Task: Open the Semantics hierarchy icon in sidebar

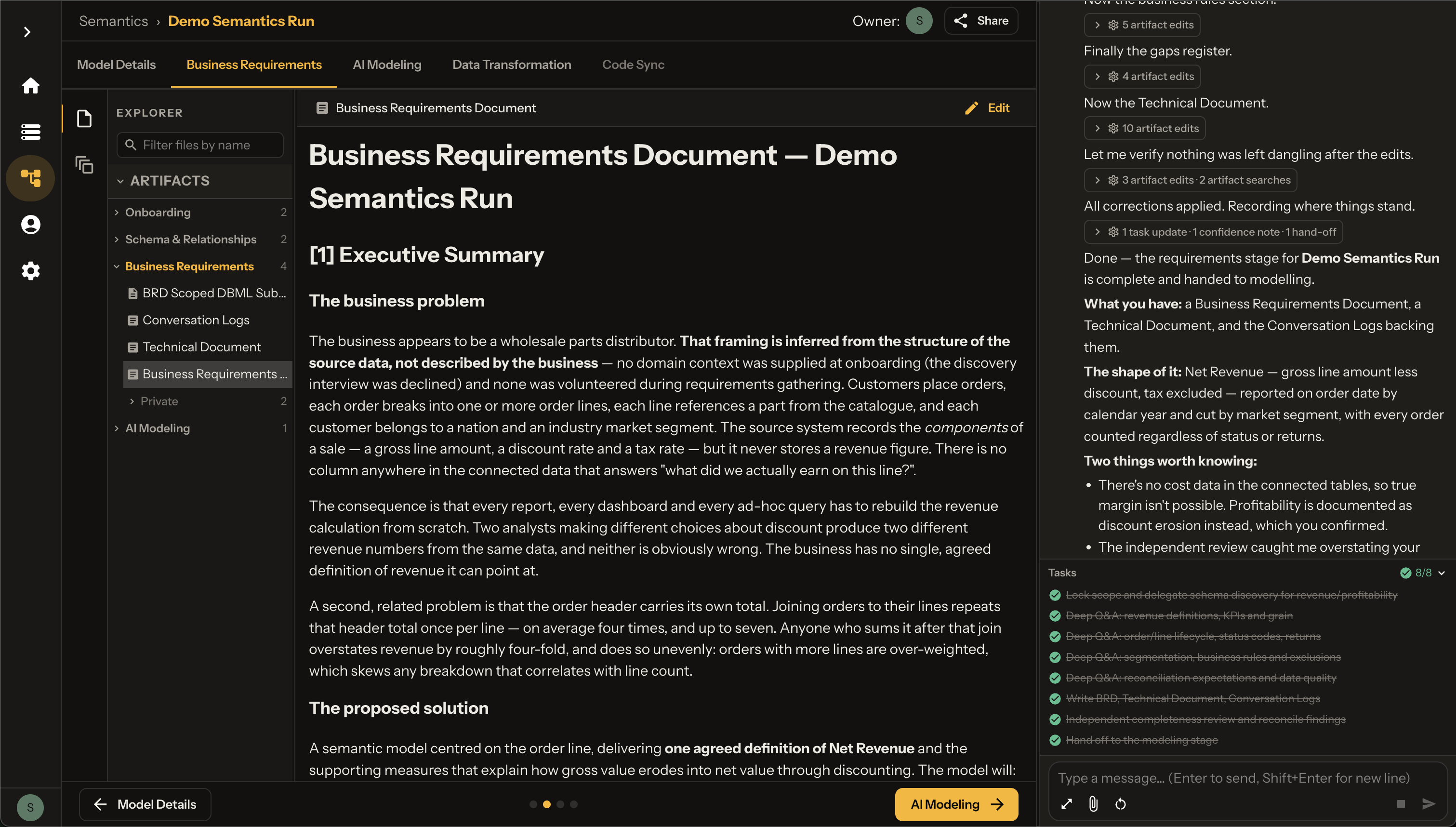Action: pos(31,178)
